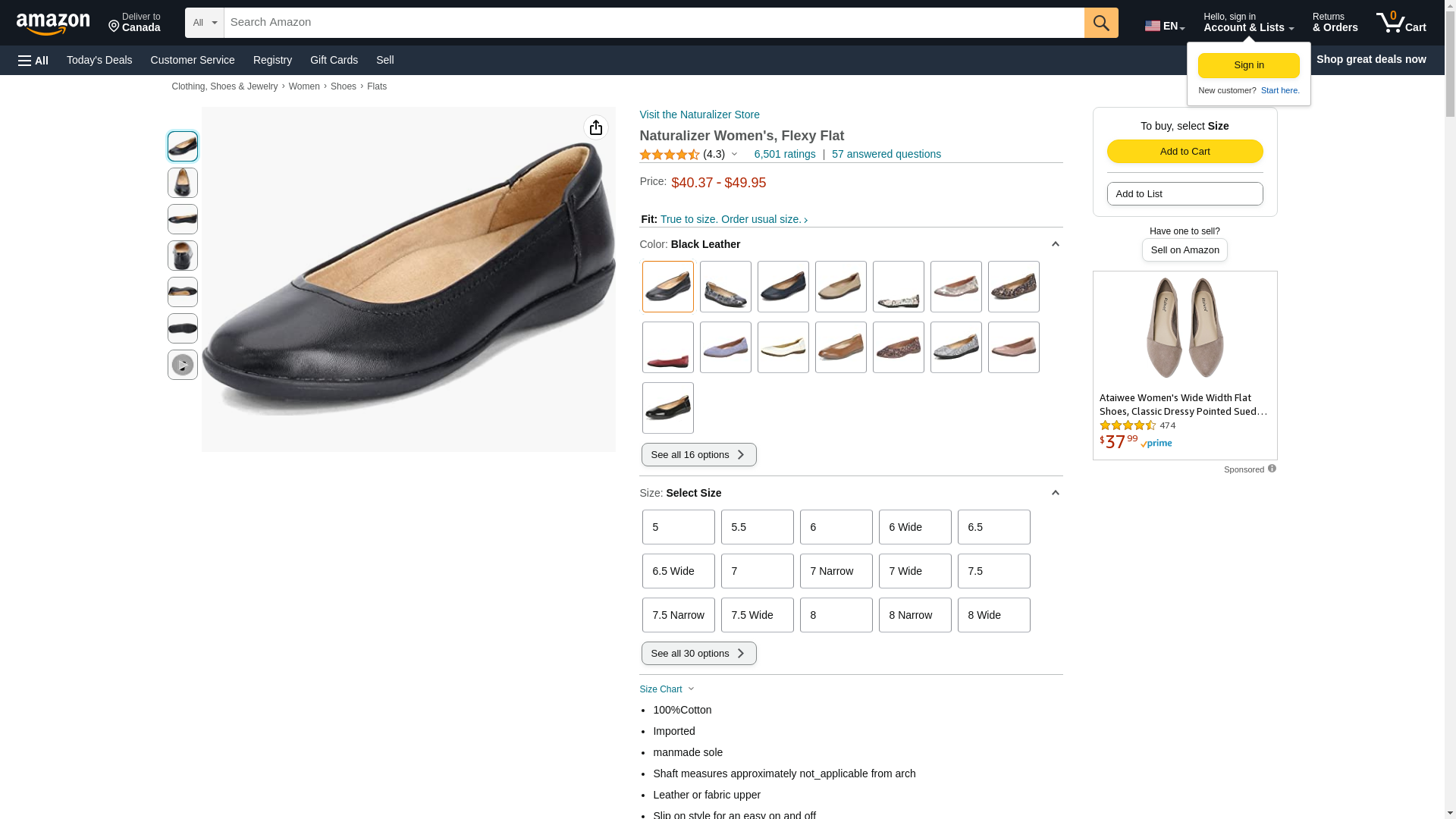Open the shopping cart
Viewport: 1456px width, 819px height.
click(1401, 23)
